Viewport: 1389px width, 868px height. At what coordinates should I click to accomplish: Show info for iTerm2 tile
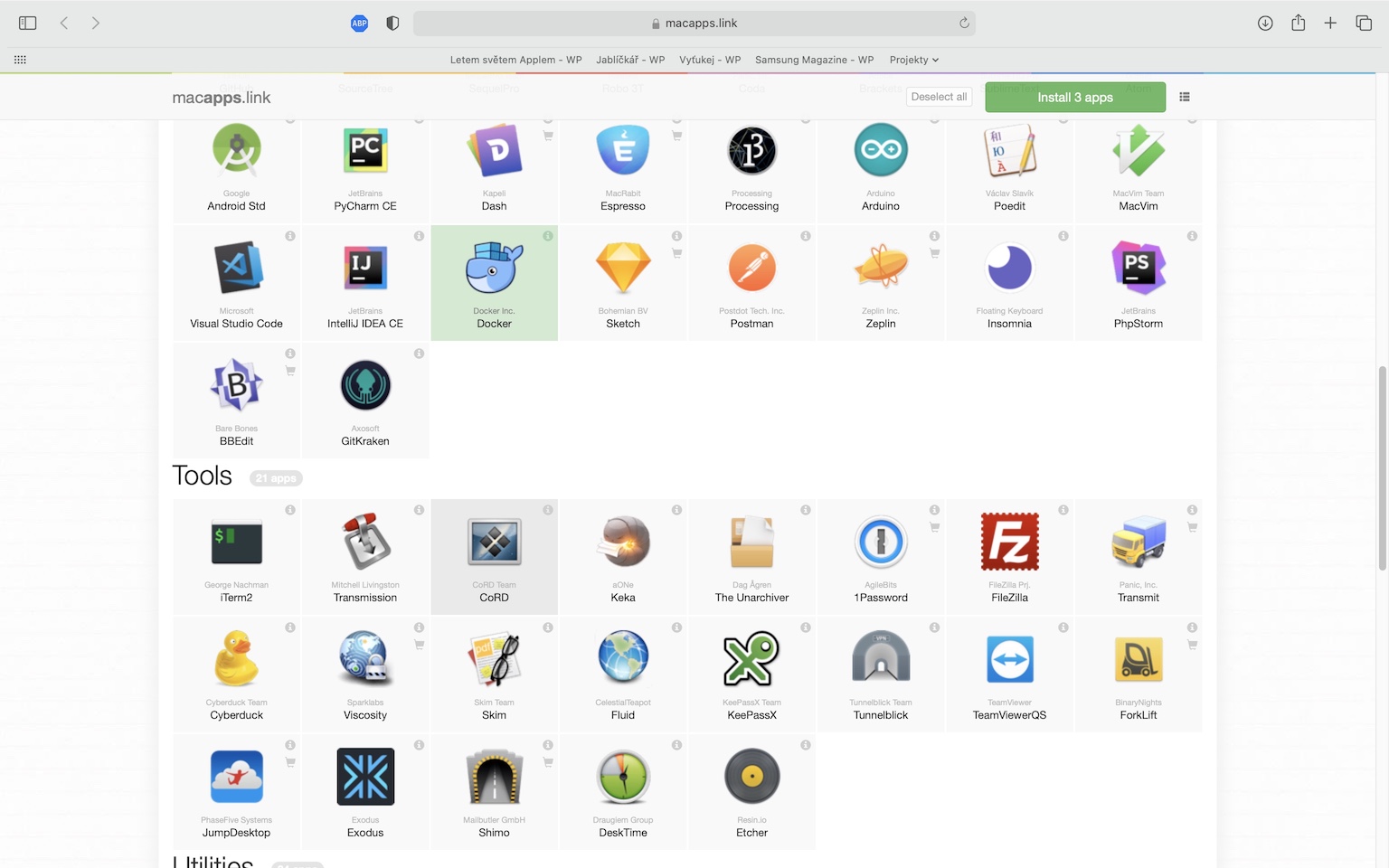pos(290,510)
